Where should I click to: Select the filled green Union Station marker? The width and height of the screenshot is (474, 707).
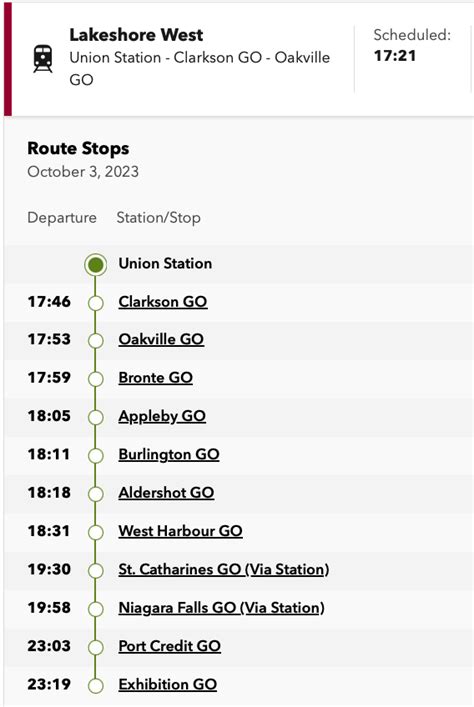click(96, 265)
